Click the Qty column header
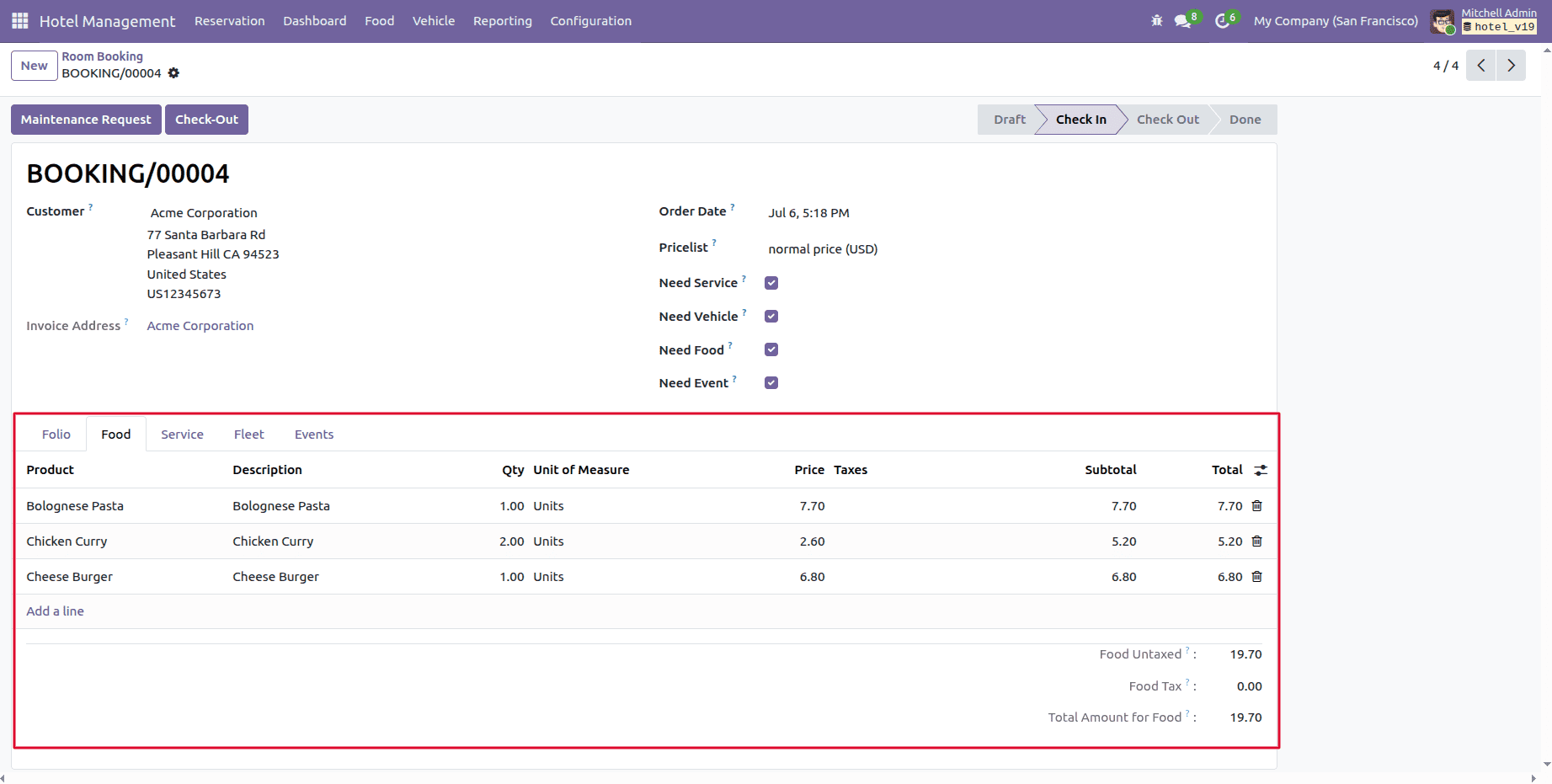1552x784 pixels. (x=513, y=470)
